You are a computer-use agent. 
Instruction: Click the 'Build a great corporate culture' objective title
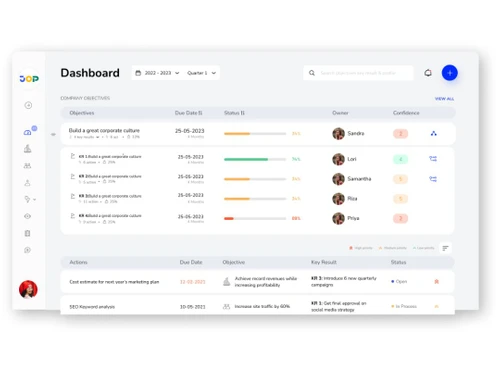(x=104, y=130)
